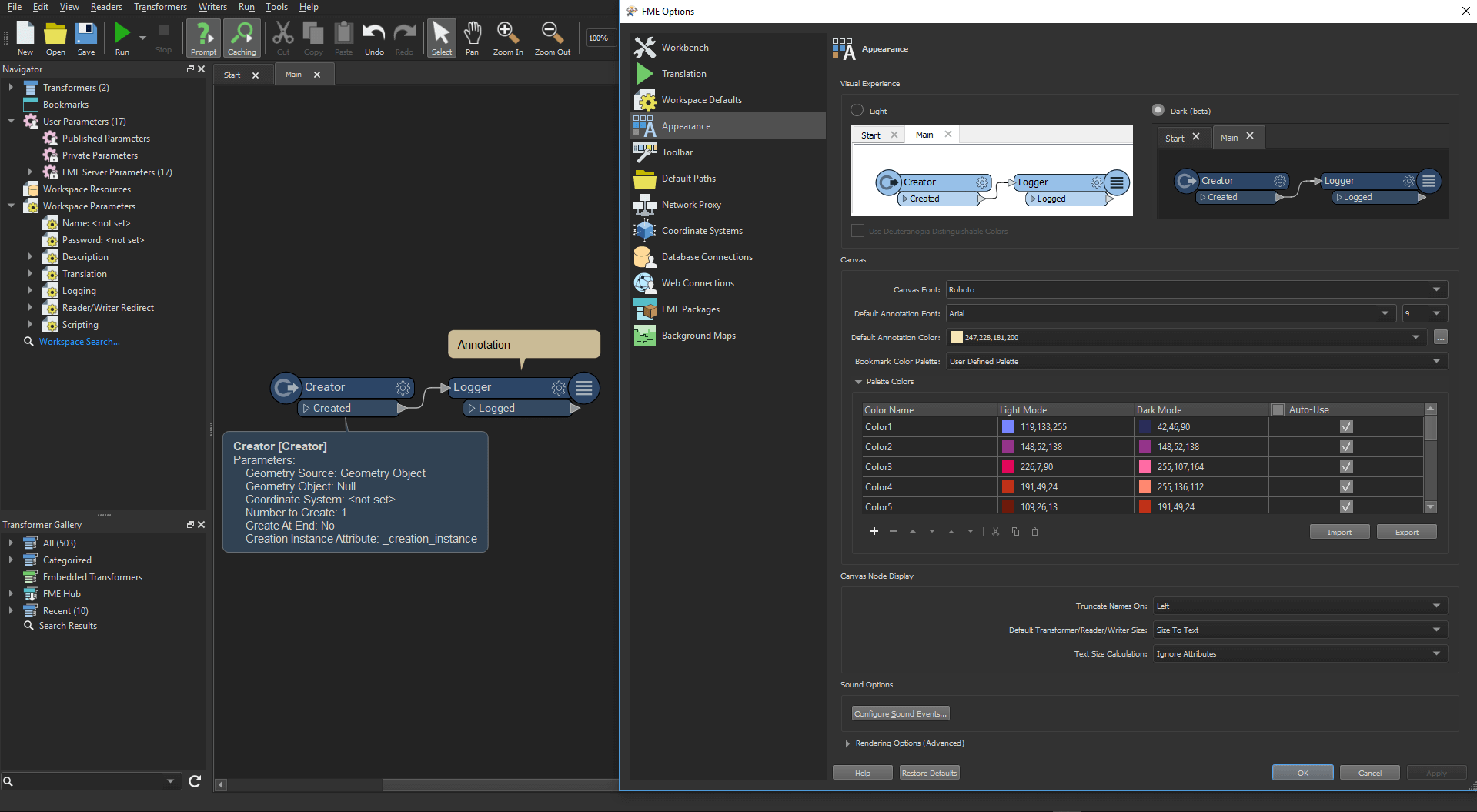The image size is (1477, 812).
Task: Click the Workspace Search link
Action: pos(79,342)
